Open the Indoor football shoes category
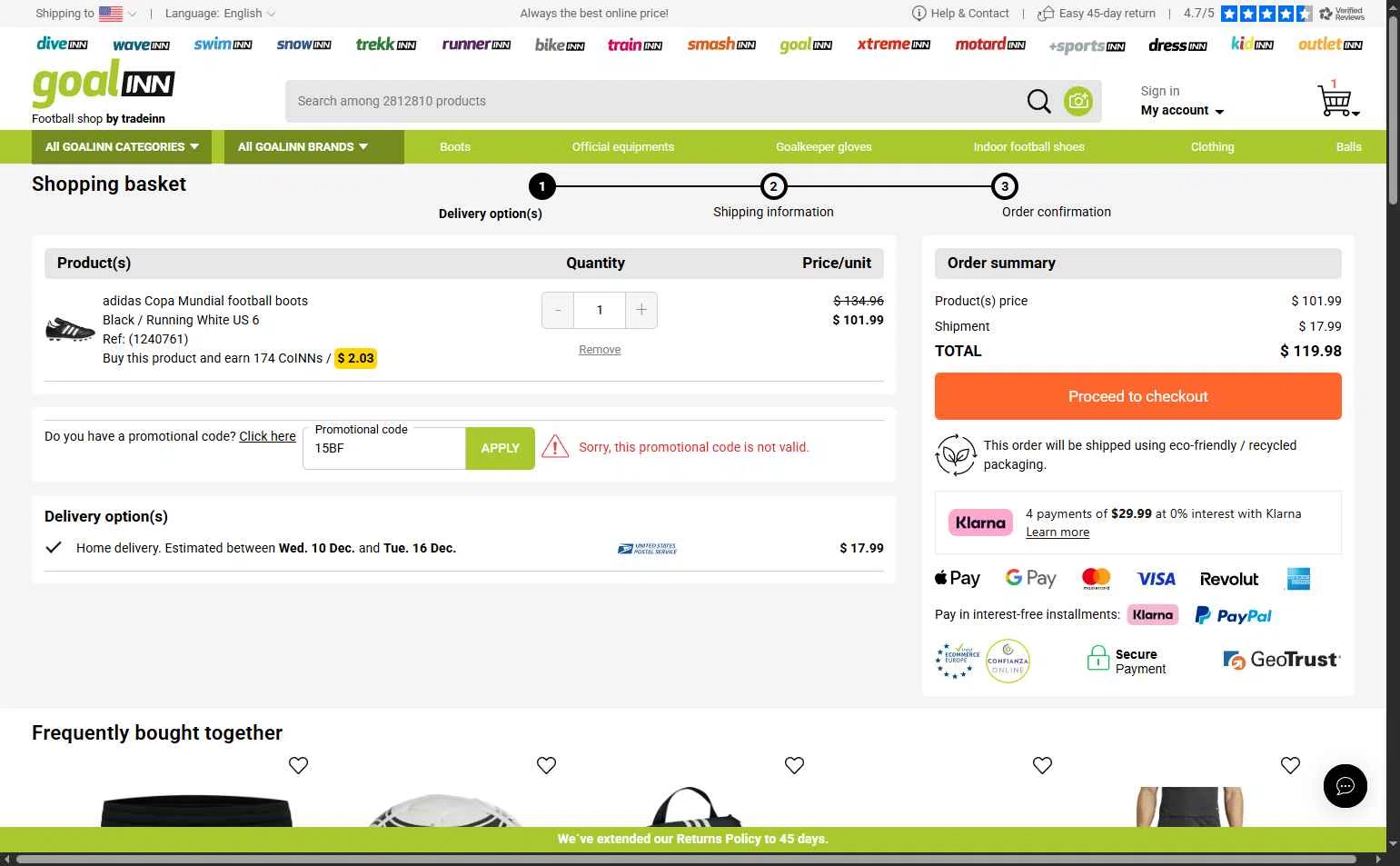 (1029, 147)
